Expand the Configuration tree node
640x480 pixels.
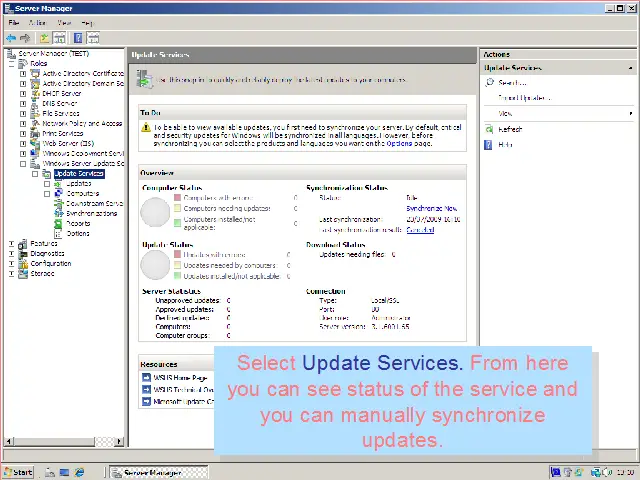pos(11,264)
